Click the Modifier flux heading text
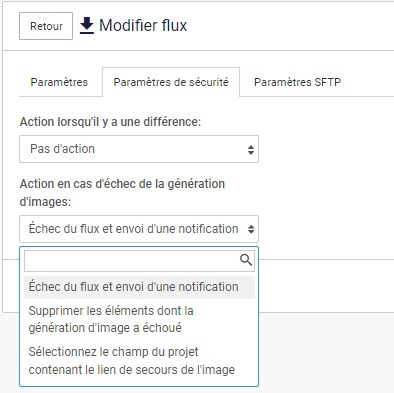Image resolution: width=394 pixels, height=393 pixels. pyautogui.click(x=143, y=26)
